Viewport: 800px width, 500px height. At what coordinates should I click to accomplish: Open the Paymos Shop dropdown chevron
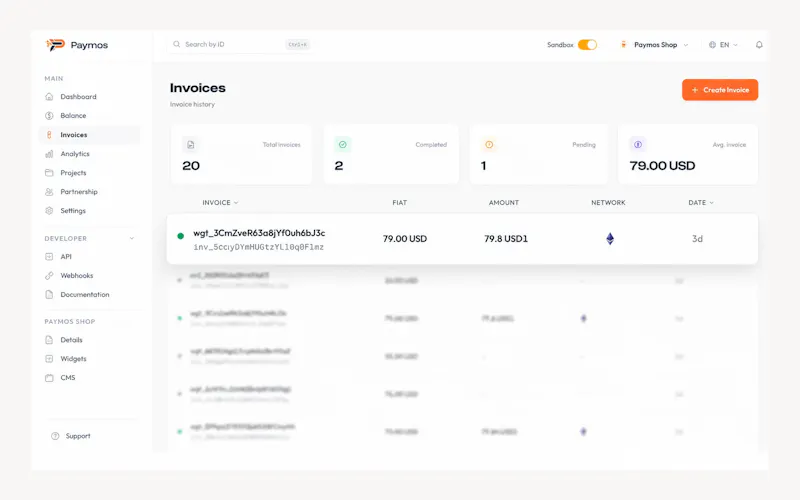tap(686, 45)
